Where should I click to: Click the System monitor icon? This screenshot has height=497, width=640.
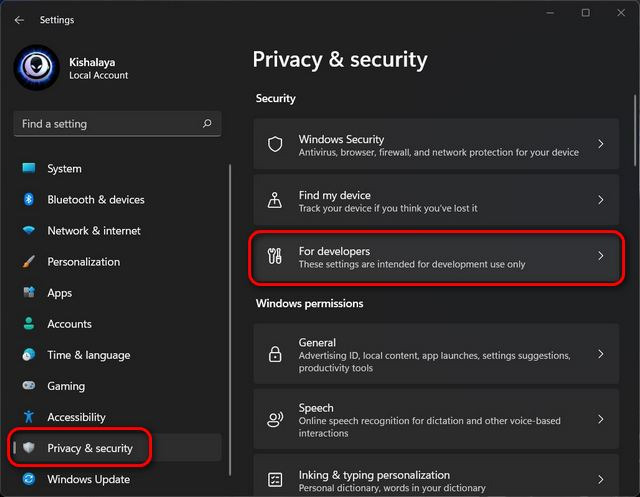[29, 168]
